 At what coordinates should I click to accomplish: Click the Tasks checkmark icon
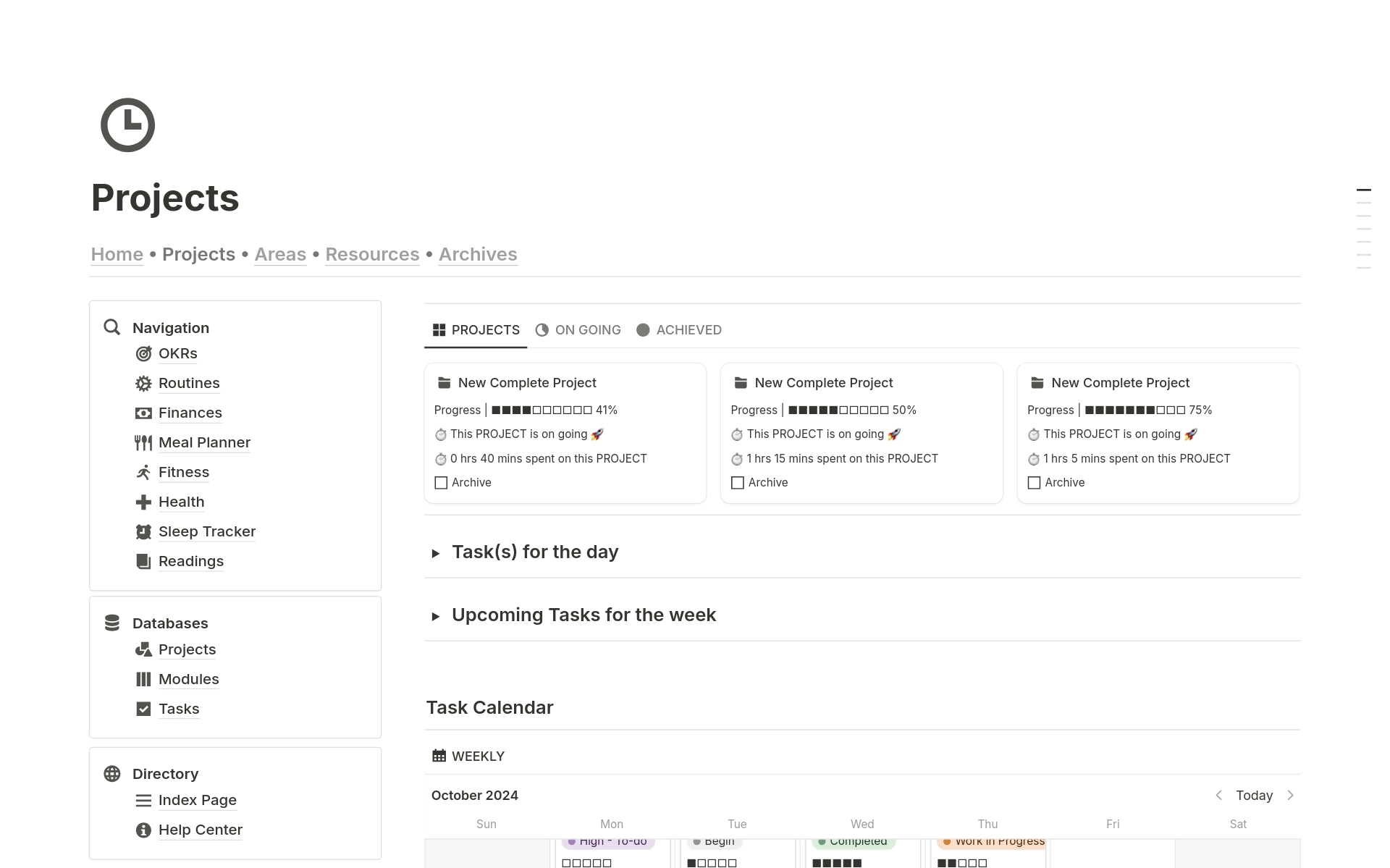tap(143, 709)
